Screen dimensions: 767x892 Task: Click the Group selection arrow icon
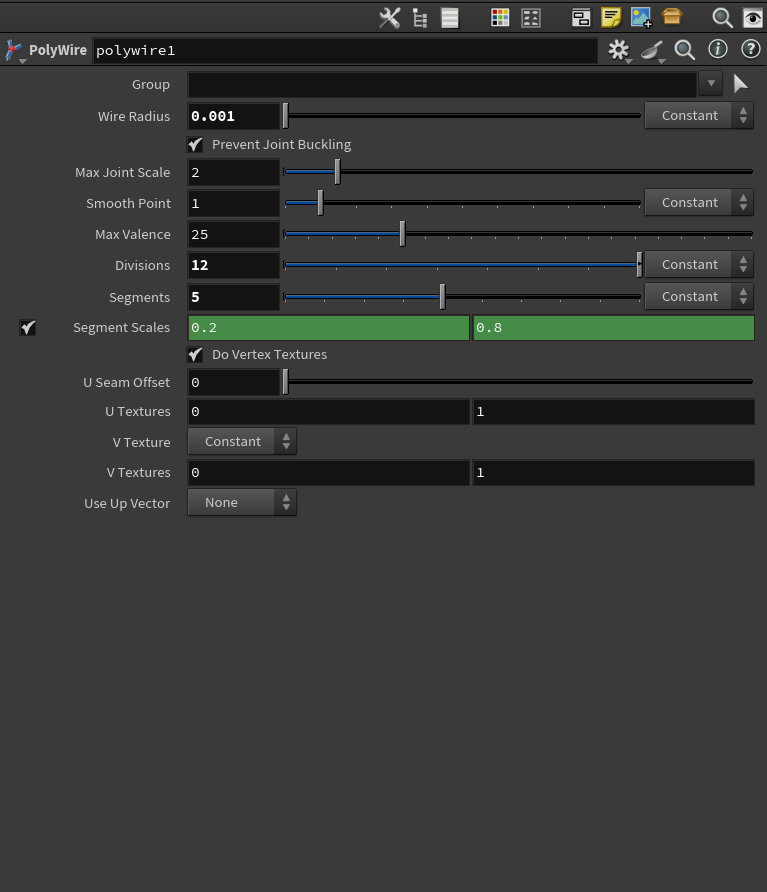[x=740, y=84]
